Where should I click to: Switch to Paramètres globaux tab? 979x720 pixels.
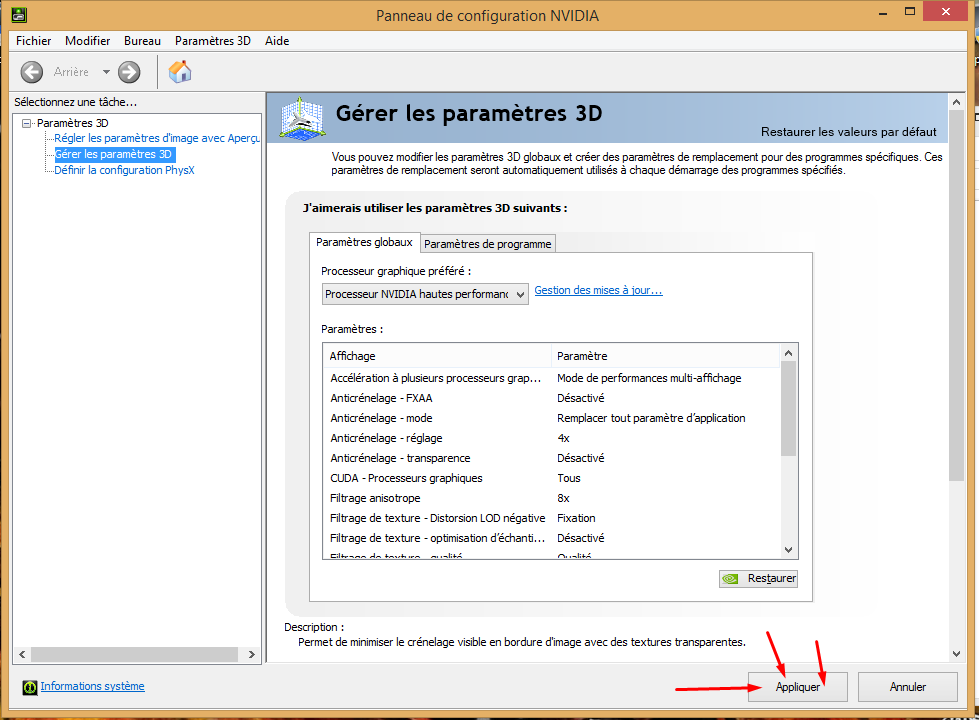365,242
